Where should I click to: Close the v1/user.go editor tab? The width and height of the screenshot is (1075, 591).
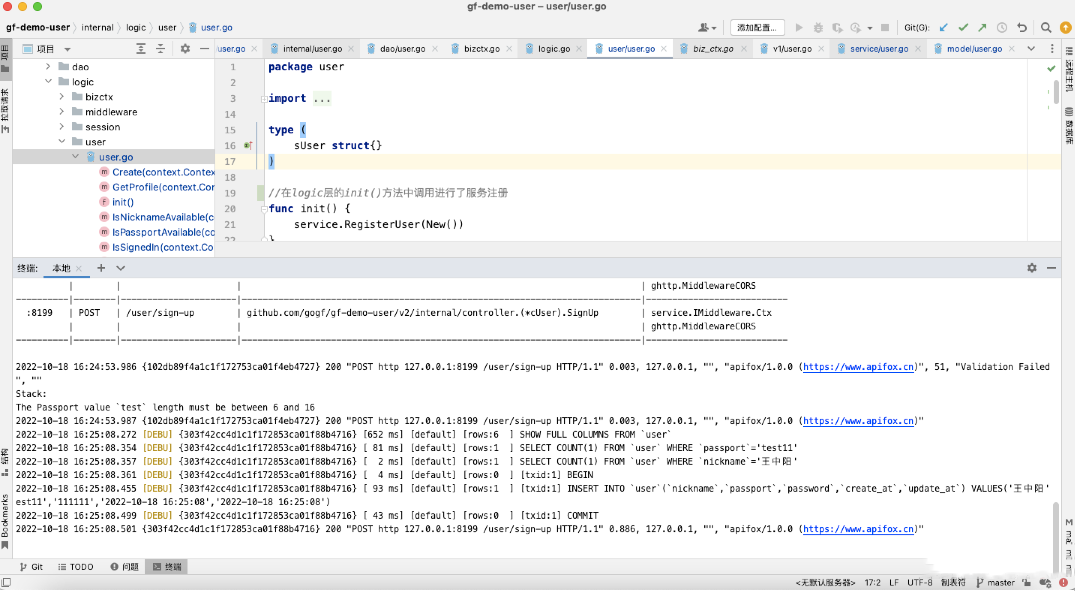pos(821,49)
